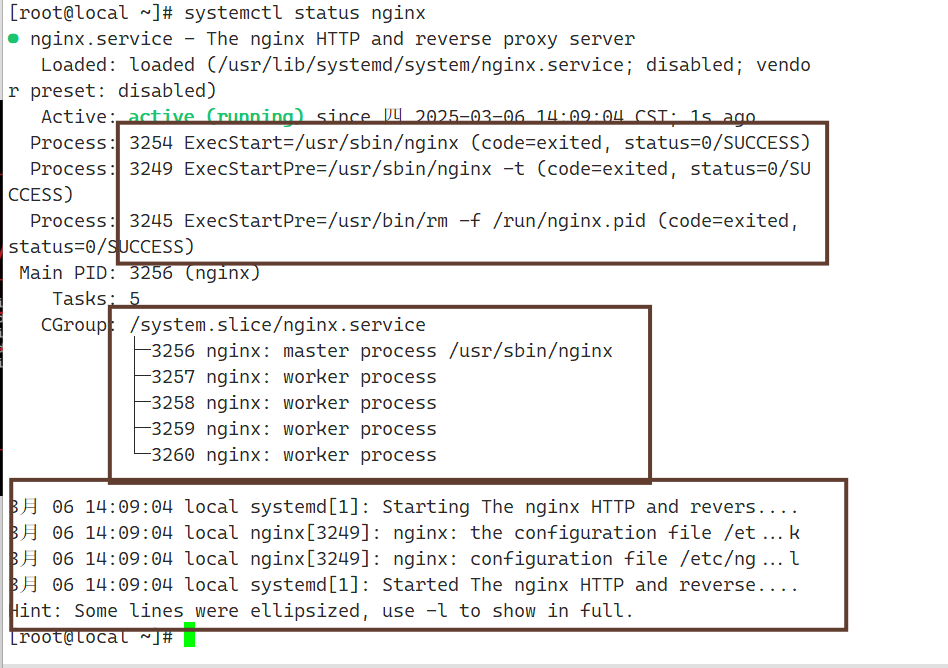Click the green terminal cursor block
This screenshot has height=668, width=948.
[189, 635]
